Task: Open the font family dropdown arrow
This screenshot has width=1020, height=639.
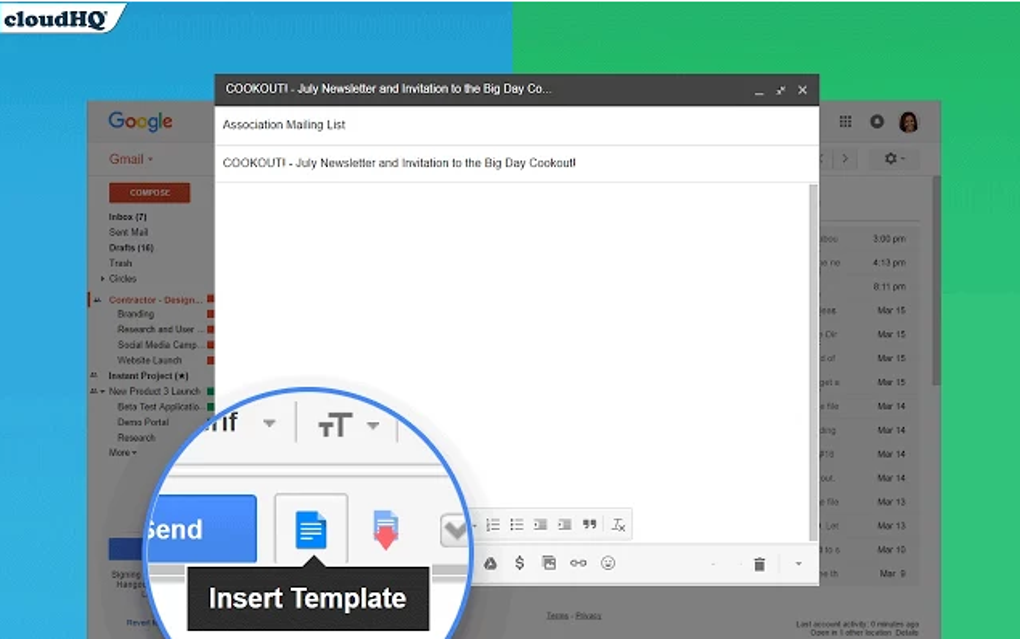Action: click(x=269, y=424)
